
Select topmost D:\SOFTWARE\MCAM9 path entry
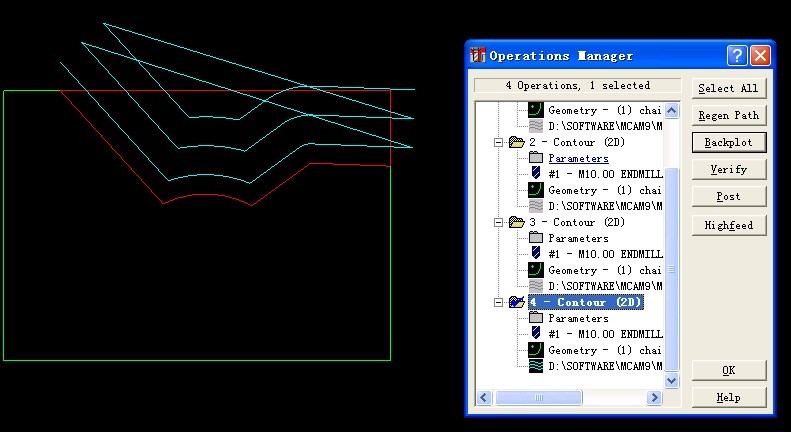605,126
